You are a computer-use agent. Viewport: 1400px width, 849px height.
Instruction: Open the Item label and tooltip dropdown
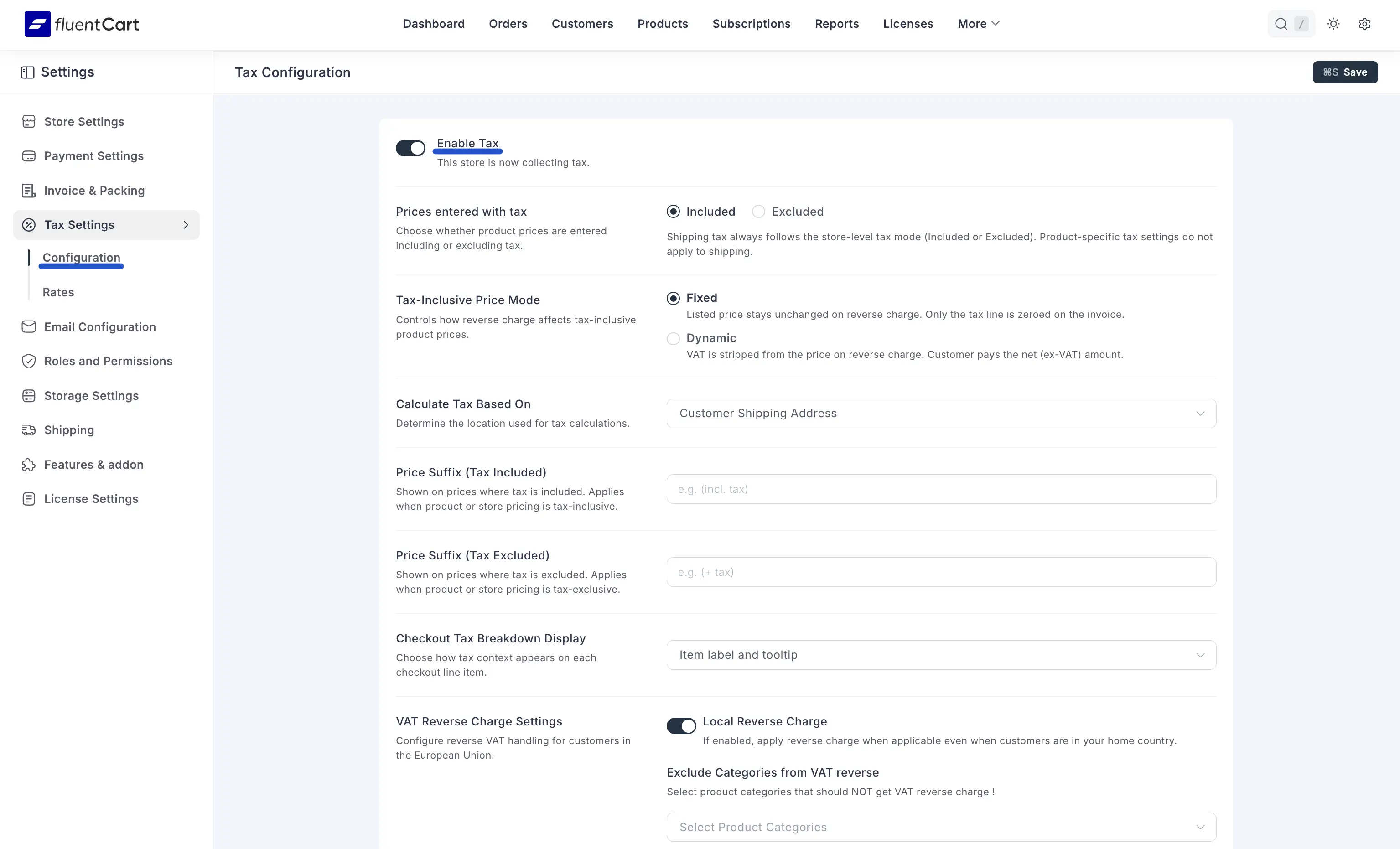(x=941, y=655)
